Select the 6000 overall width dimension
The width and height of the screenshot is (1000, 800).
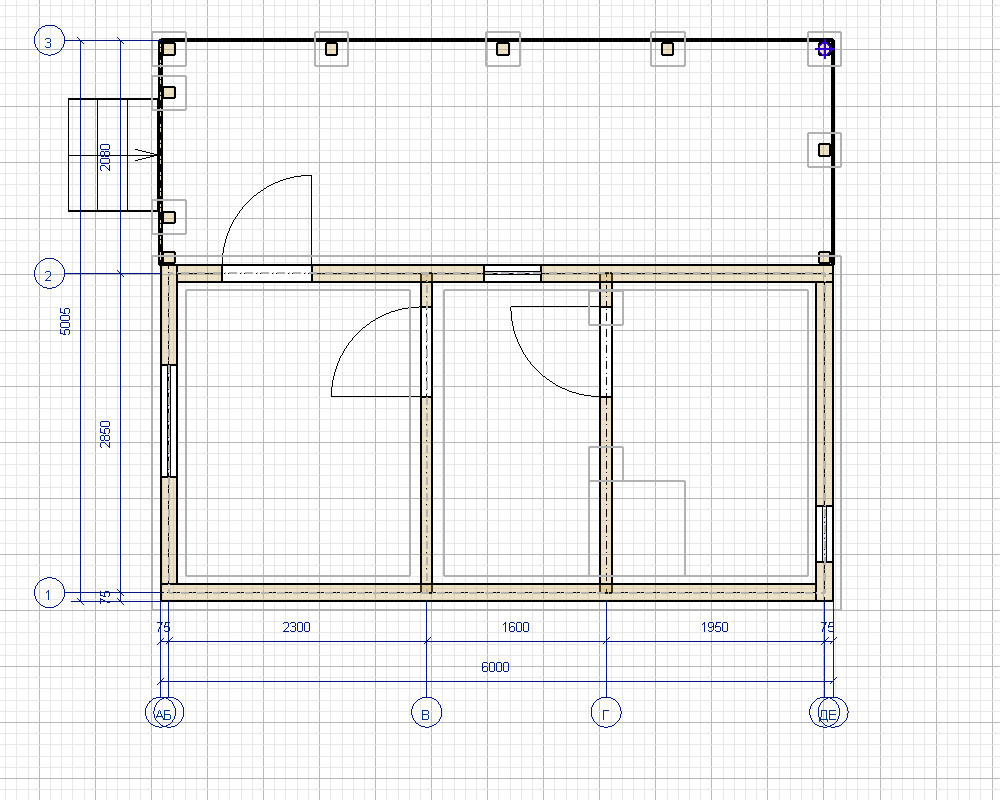(x=494, y=667)
